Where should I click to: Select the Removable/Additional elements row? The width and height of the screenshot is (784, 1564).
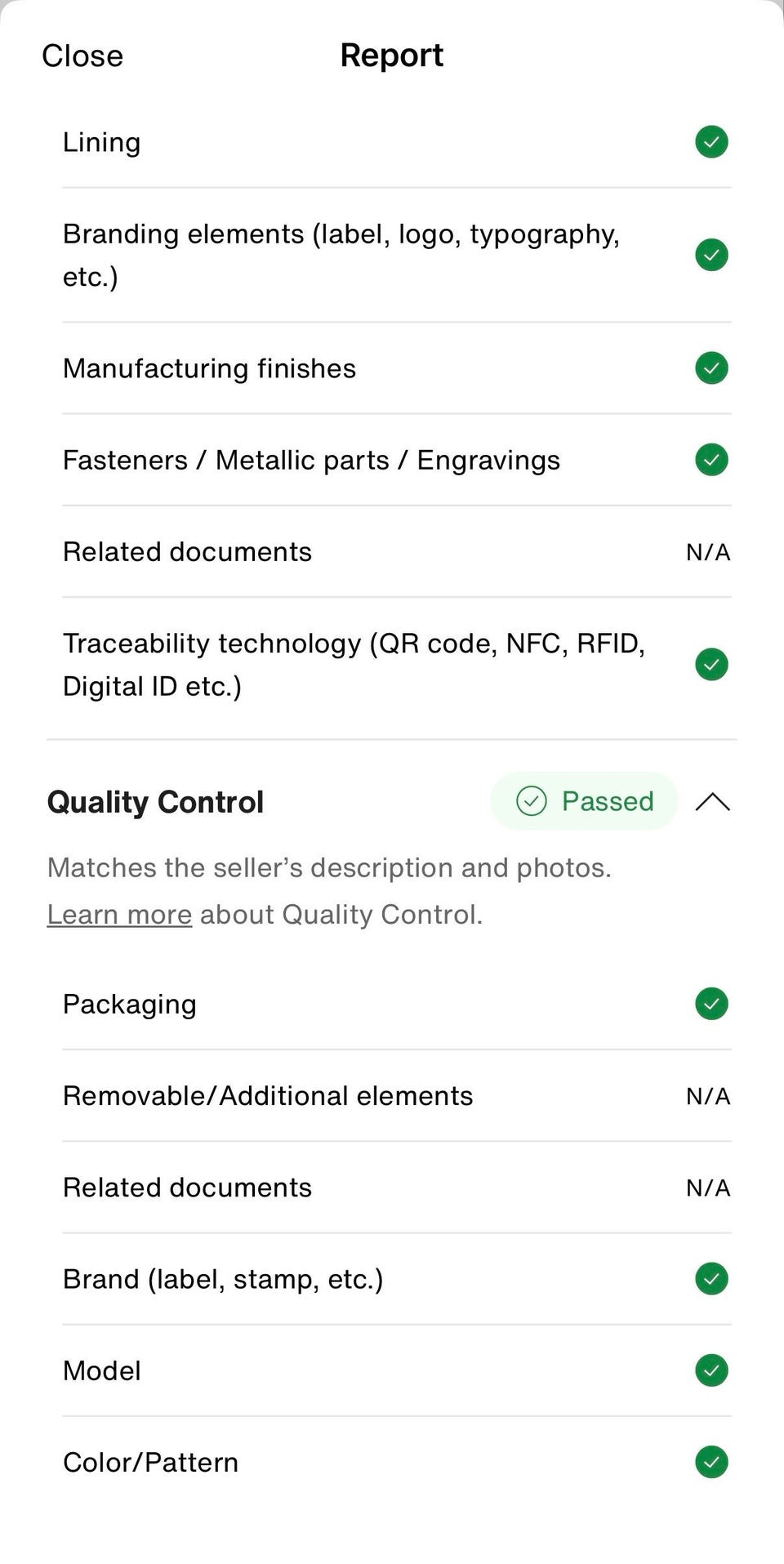(268, 1096)
